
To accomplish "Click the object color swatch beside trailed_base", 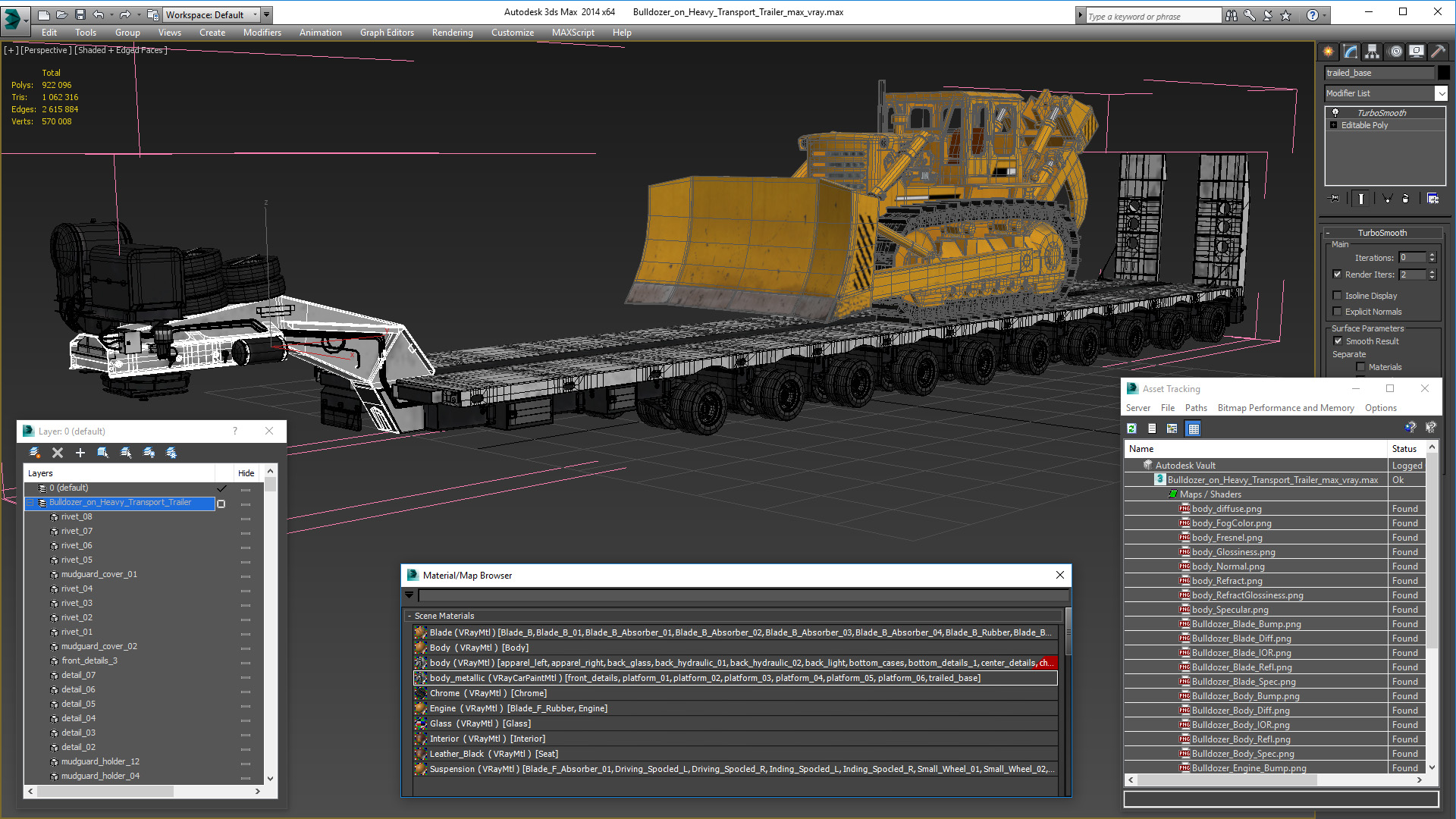I will [1443, 73].
